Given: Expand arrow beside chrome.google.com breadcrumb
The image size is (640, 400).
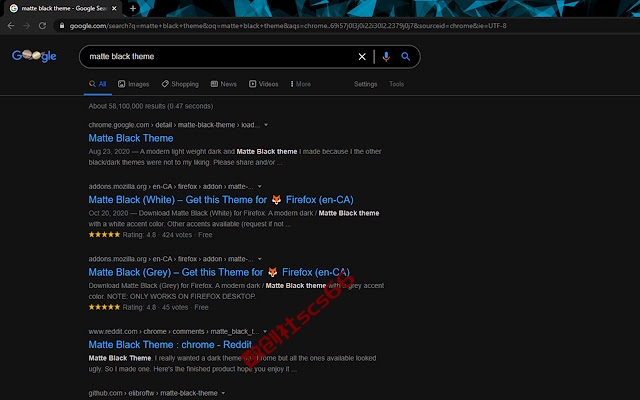Looking at the screenshot, I should click(266, 125).
